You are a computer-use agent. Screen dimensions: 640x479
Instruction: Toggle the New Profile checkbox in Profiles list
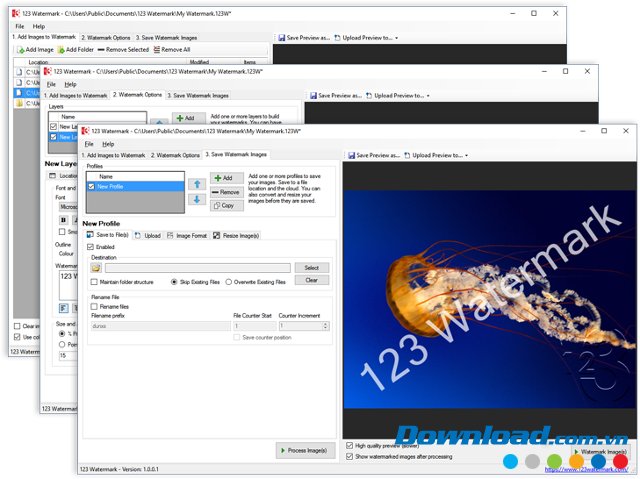pos(91,186)
